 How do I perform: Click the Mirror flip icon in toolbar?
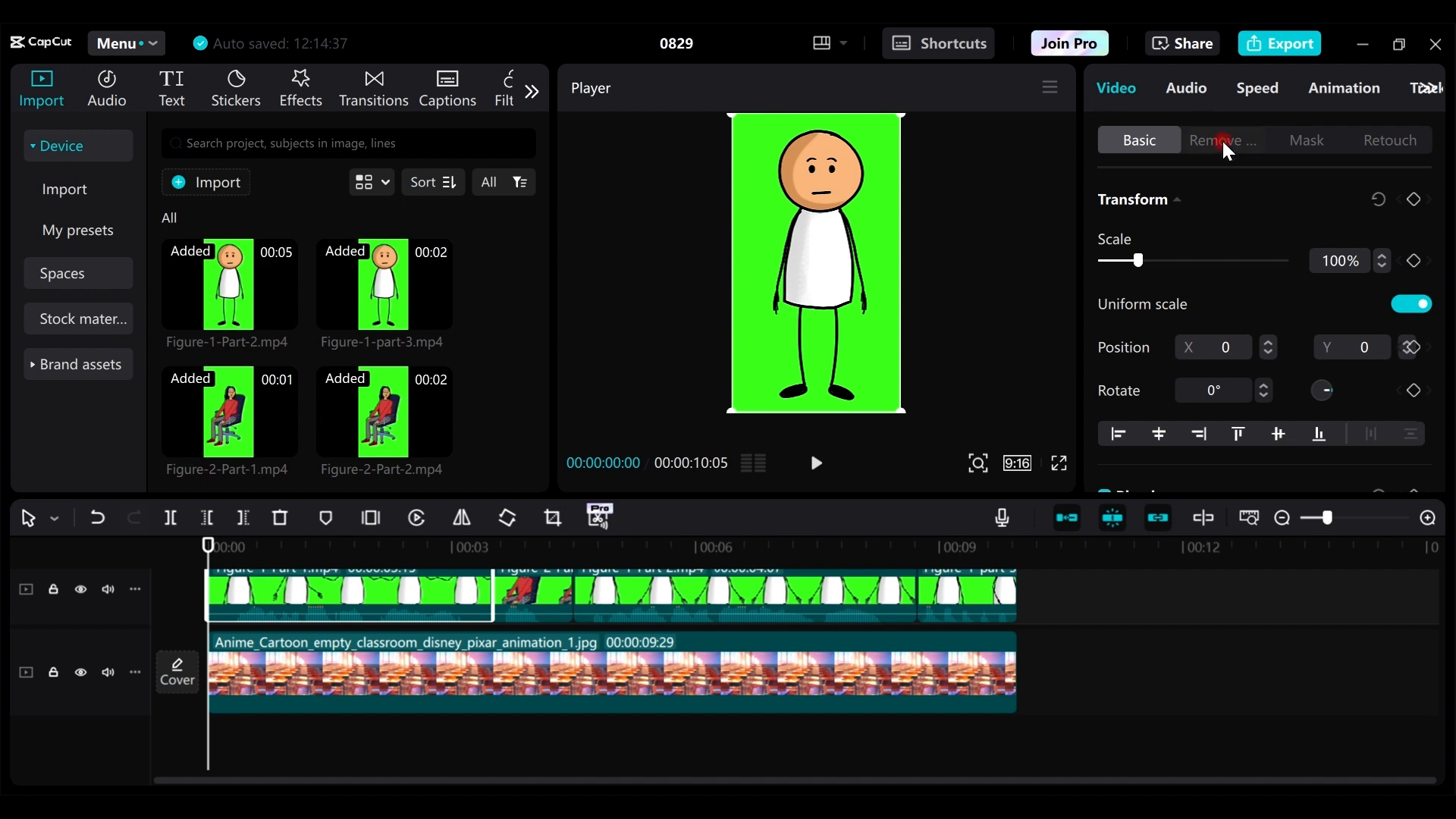pos(462,518)
